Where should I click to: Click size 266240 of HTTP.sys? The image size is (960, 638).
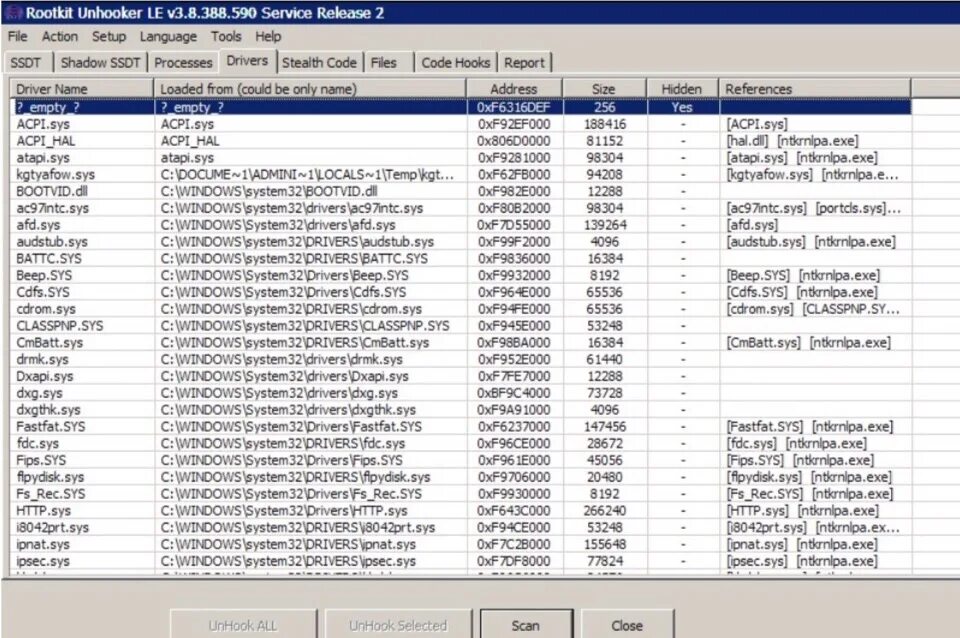tap(605, 511)
